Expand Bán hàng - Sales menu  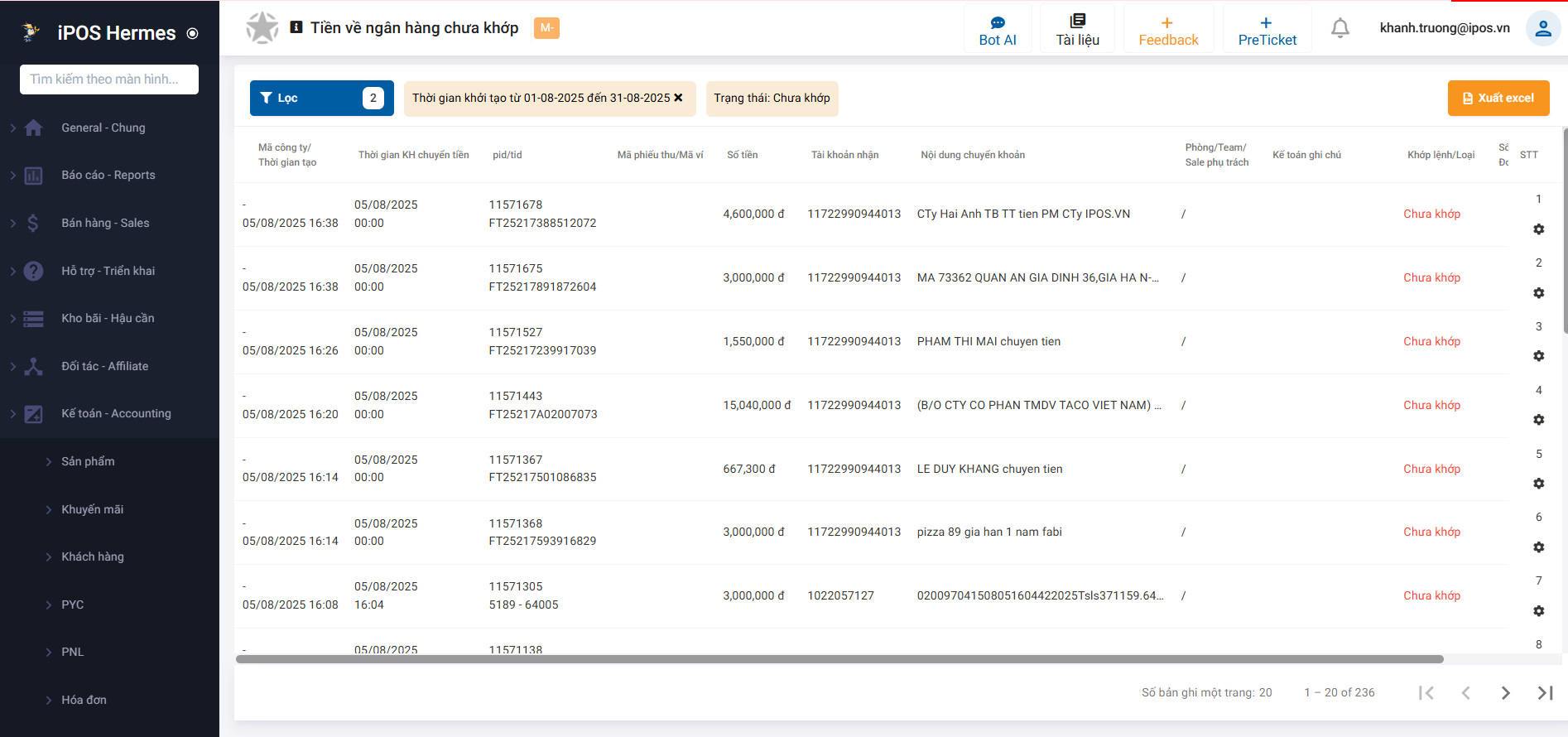coord(13,223)
